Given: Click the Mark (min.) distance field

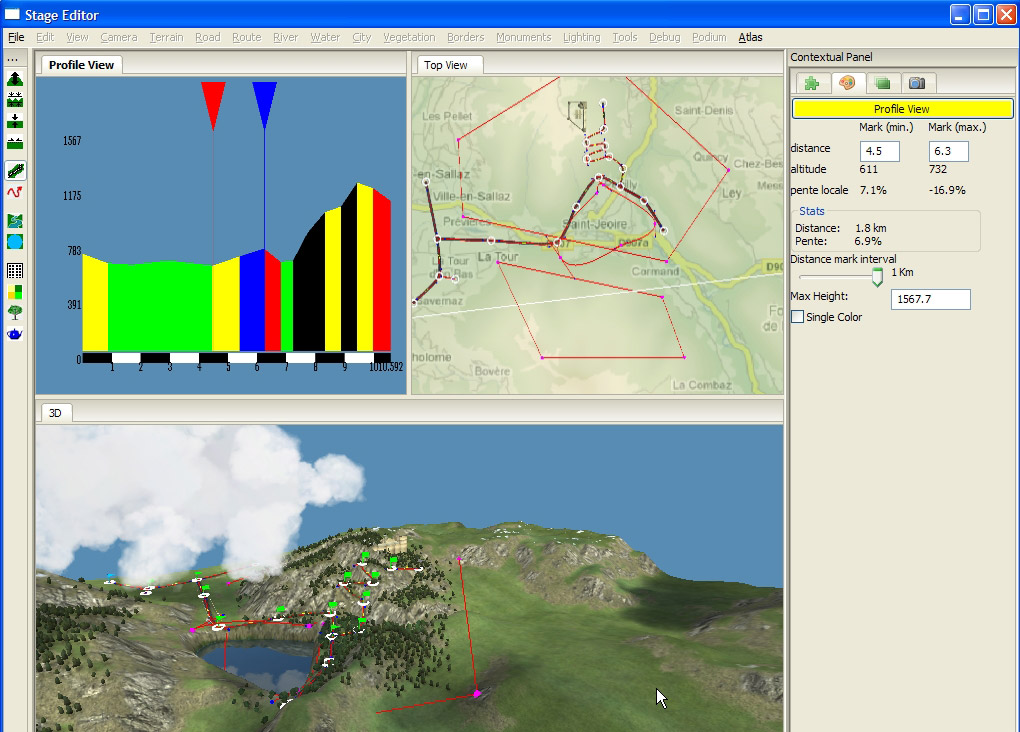Looking at the screenshot, I should 880,151.
